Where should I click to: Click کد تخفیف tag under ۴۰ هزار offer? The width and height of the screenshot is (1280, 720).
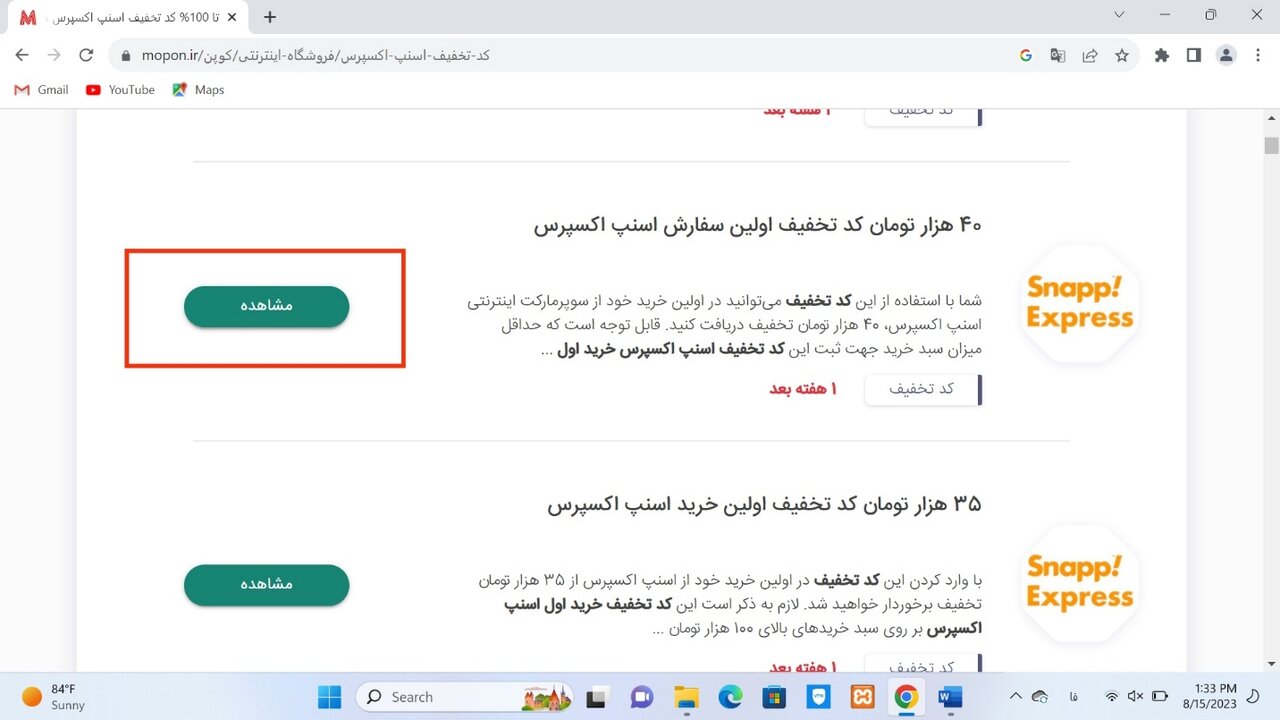pos(923,389)
